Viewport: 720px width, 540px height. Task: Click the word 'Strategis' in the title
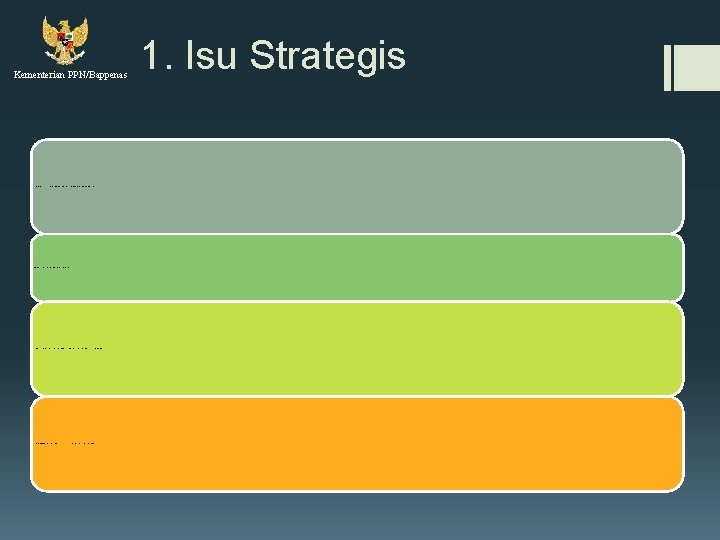327,55
